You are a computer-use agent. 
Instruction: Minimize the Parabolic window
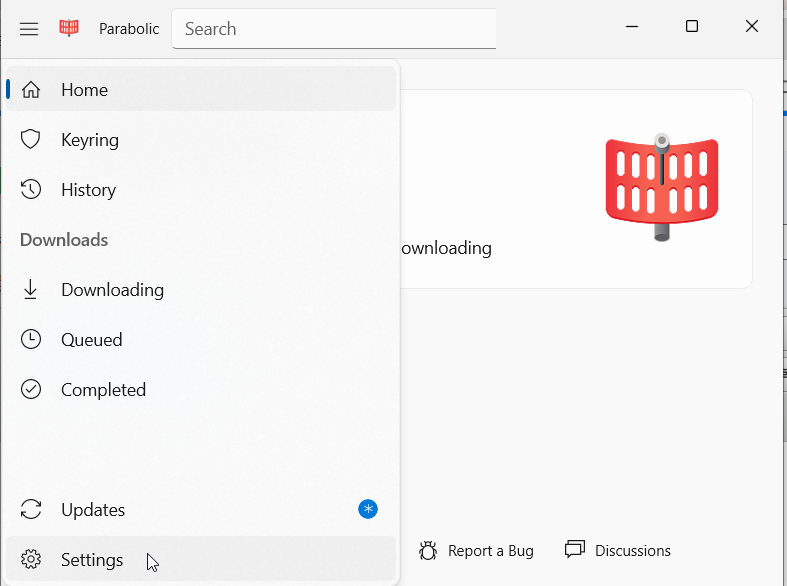point(632,27)
